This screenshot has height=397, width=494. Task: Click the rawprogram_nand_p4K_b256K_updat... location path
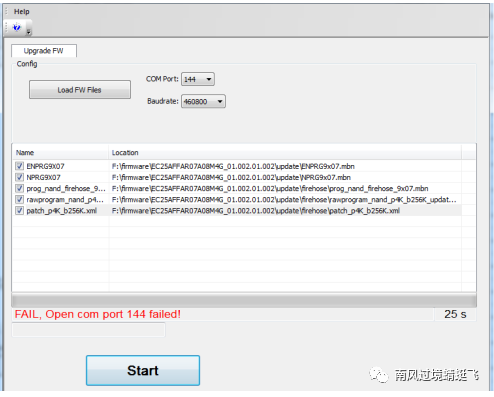coord(284,200)
